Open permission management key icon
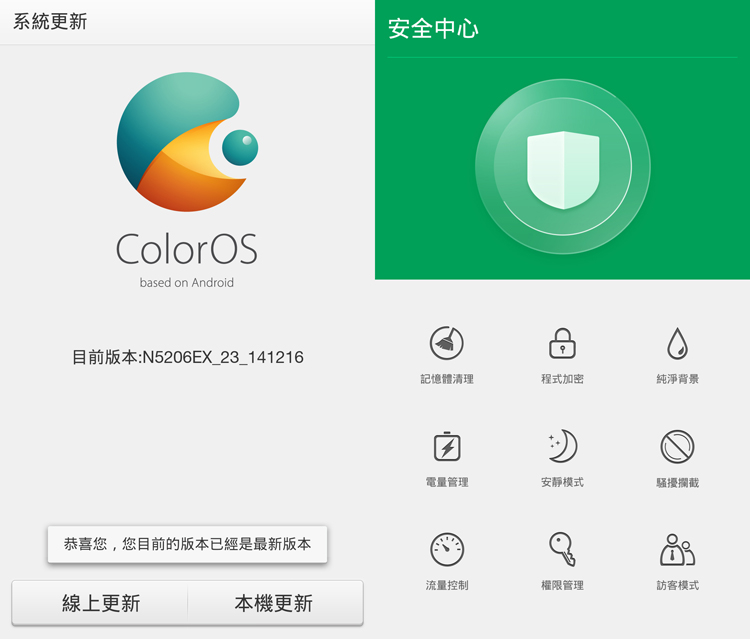 562,549
